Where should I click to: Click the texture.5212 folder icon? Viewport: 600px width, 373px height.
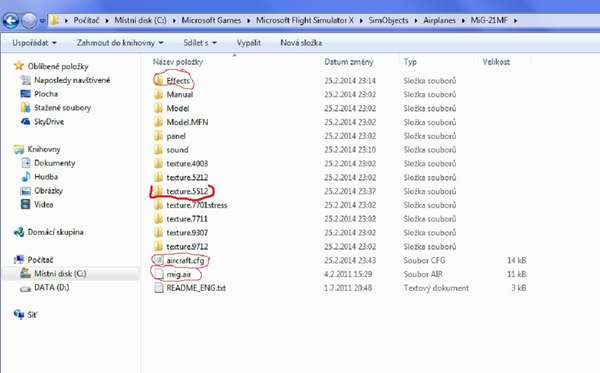[x=158, y=177]
